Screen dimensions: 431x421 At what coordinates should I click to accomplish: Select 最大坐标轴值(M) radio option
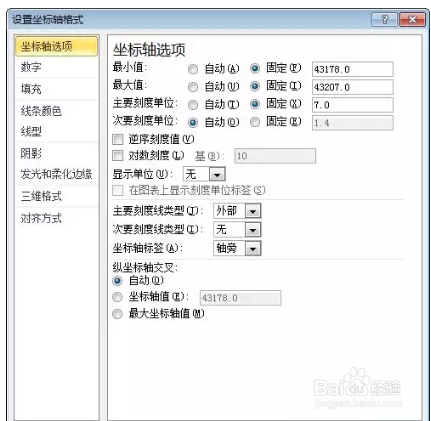117,314
